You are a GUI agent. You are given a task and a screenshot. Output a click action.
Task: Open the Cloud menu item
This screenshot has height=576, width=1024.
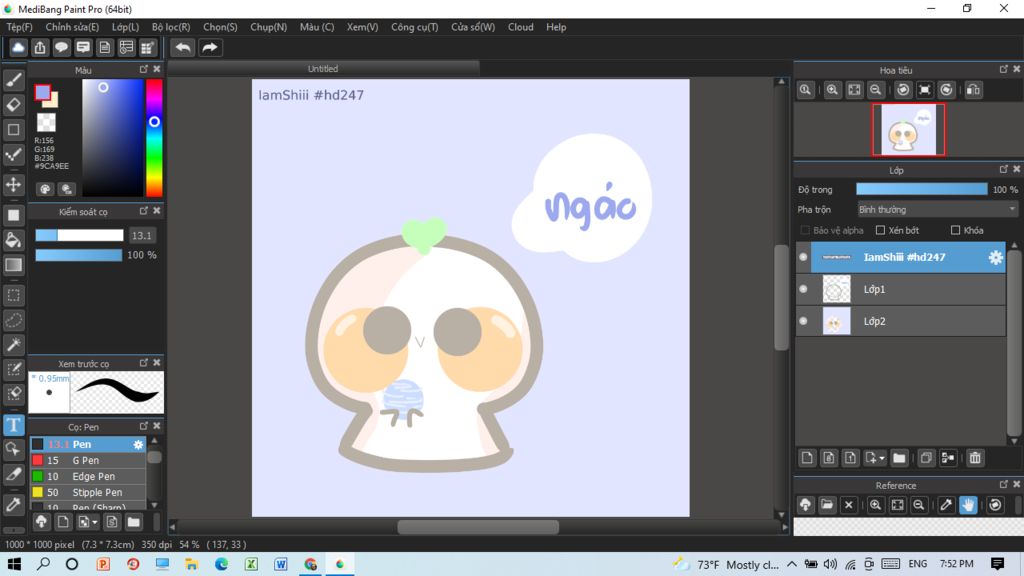(520, 27)
